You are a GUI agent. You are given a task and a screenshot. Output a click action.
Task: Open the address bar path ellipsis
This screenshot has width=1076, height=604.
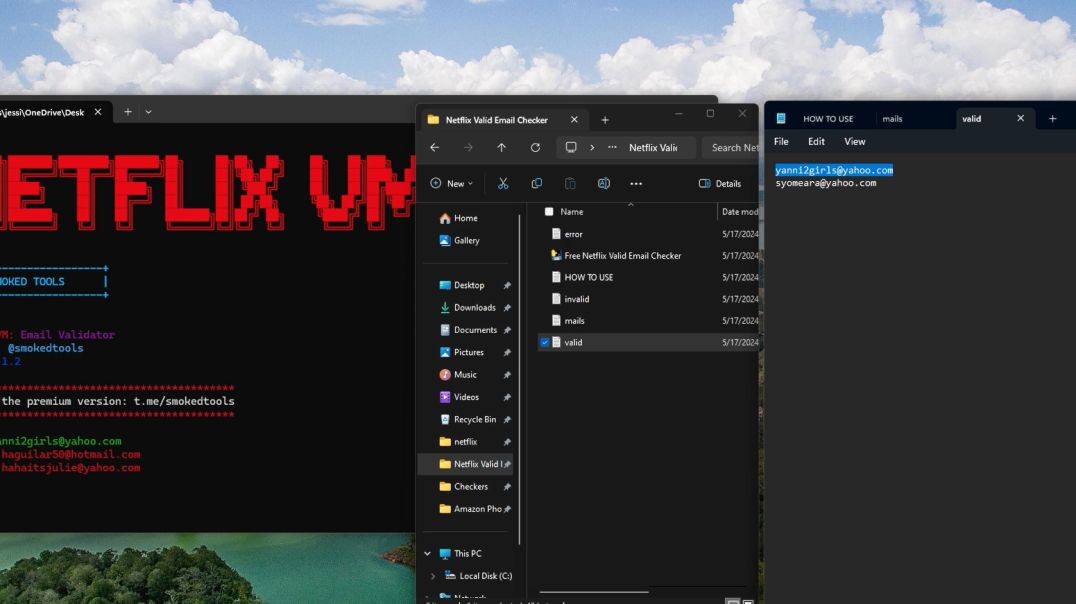pos(612,148)
